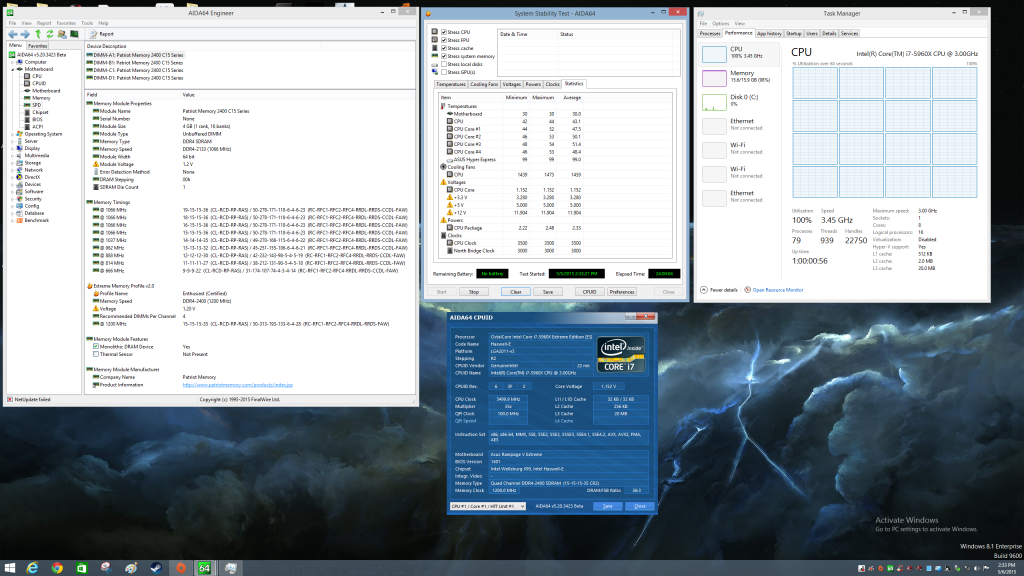Open the Patriot Memory product information link
The image size is (1024, 576).
click(x=238, y=385)
